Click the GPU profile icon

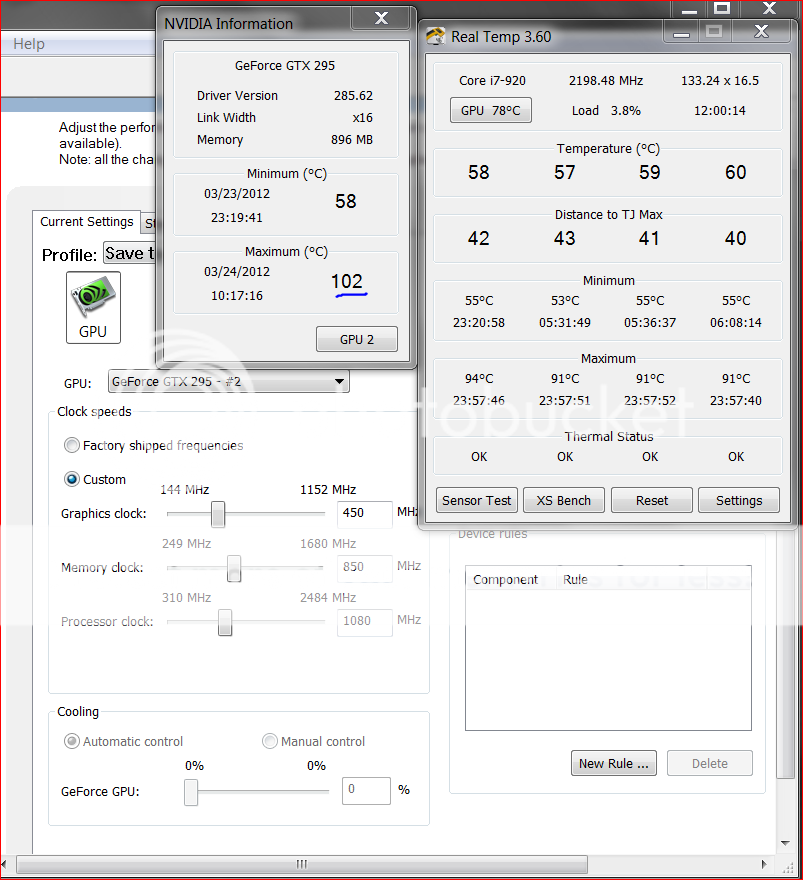click(x=93, y=308)
